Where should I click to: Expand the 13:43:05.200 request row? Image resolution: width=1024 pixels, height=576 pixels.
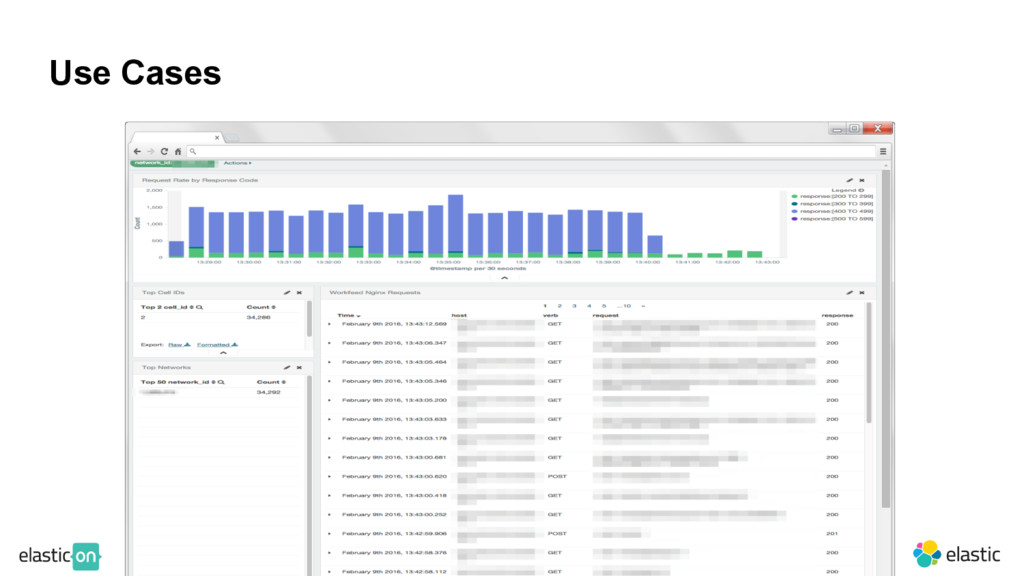click(329, 400)
